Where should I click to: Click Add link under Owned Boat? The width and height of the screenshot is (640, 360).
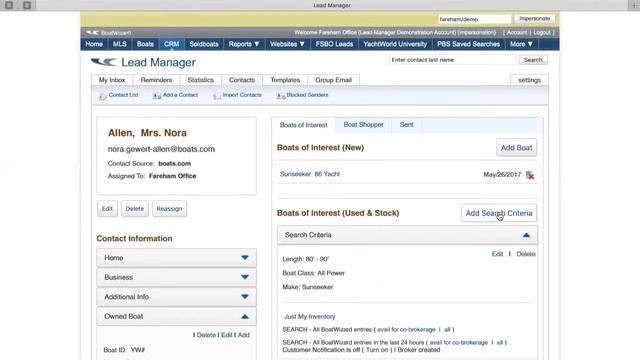(244, 335)
